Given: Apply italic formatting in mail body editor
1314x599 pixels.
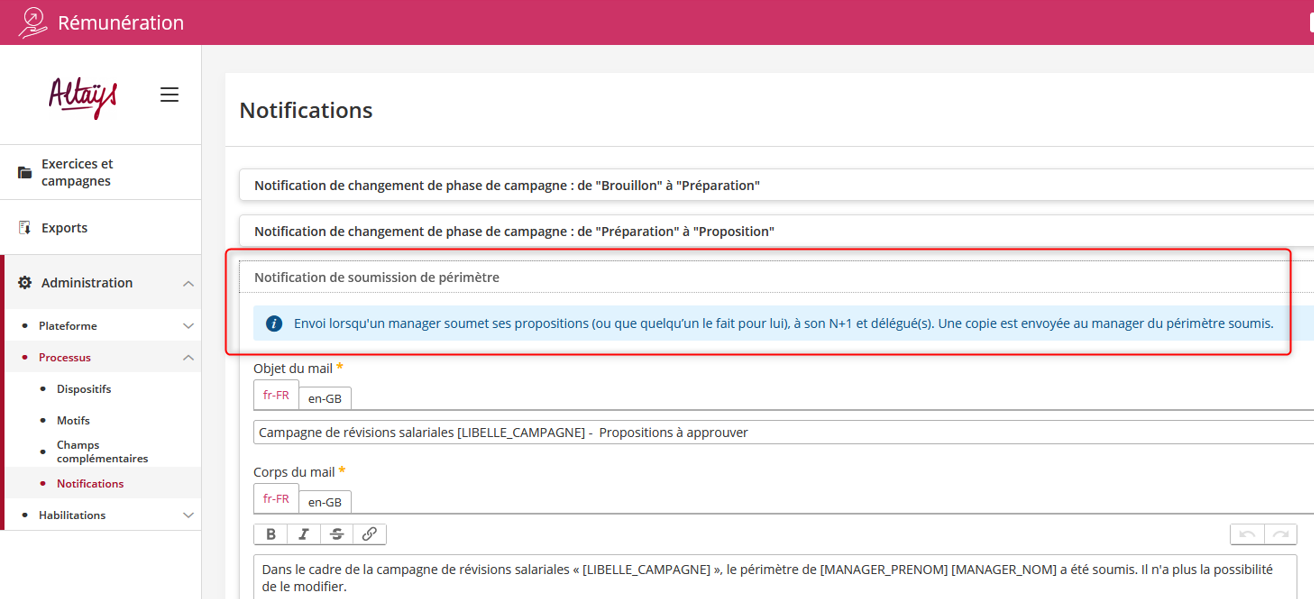Looking at the screenshot, I should pos(304,534).
